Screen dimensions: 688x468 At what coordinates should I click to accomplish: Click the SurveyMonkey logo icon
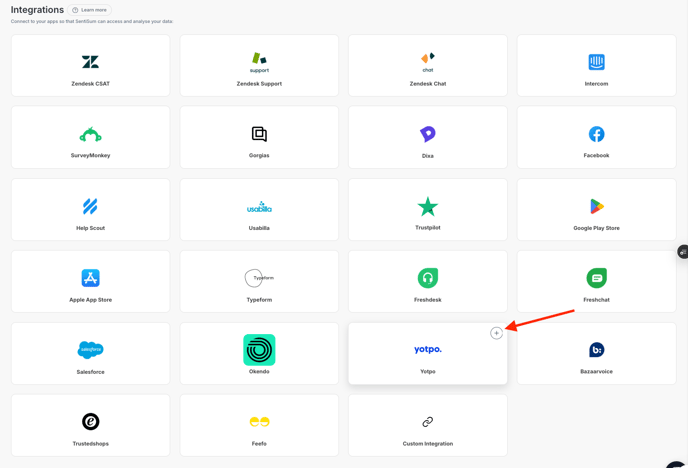click(90, 134)
